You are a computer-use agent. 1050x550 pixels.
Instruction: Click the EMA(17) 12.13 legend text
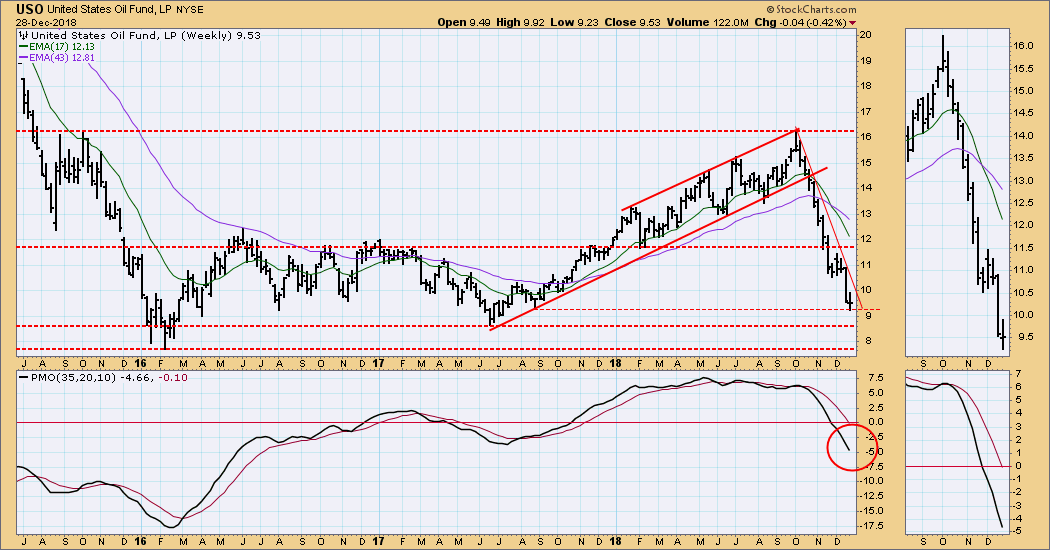click(x=61, y=46)
